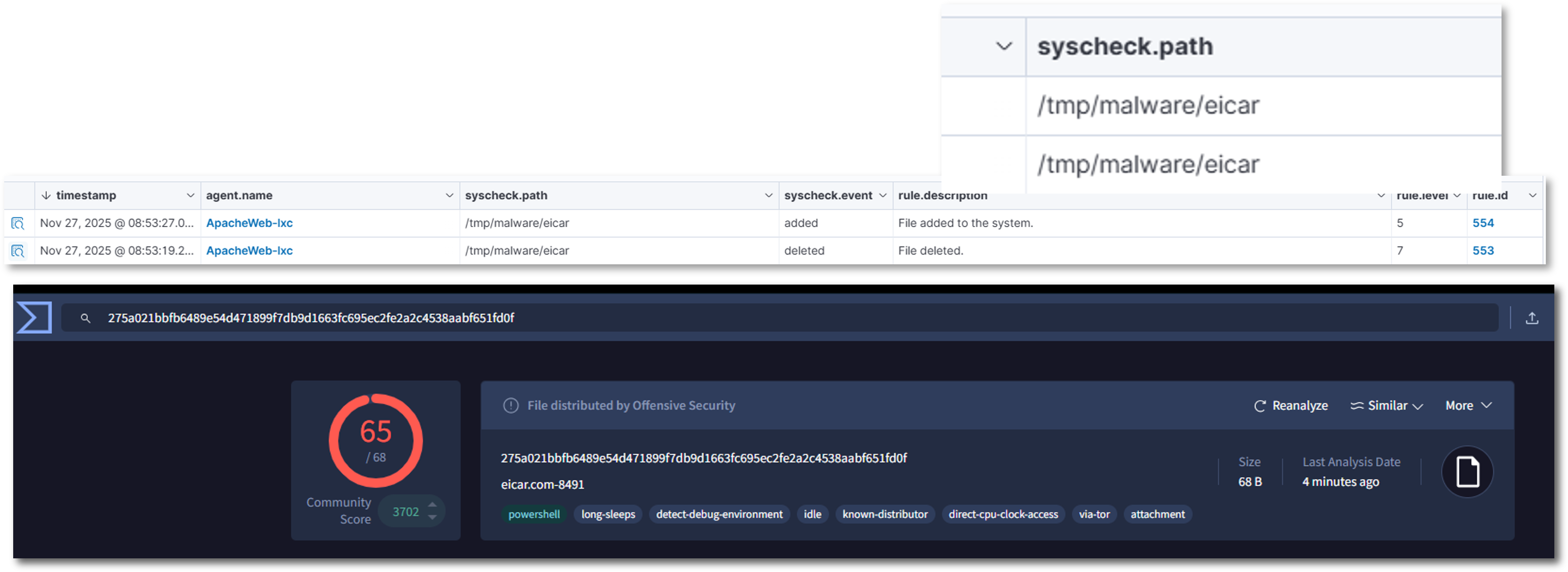Open the ApacheWeb-lxc agent link
This screenshot has height=572, width=1568.
click(x=249, y=223)
